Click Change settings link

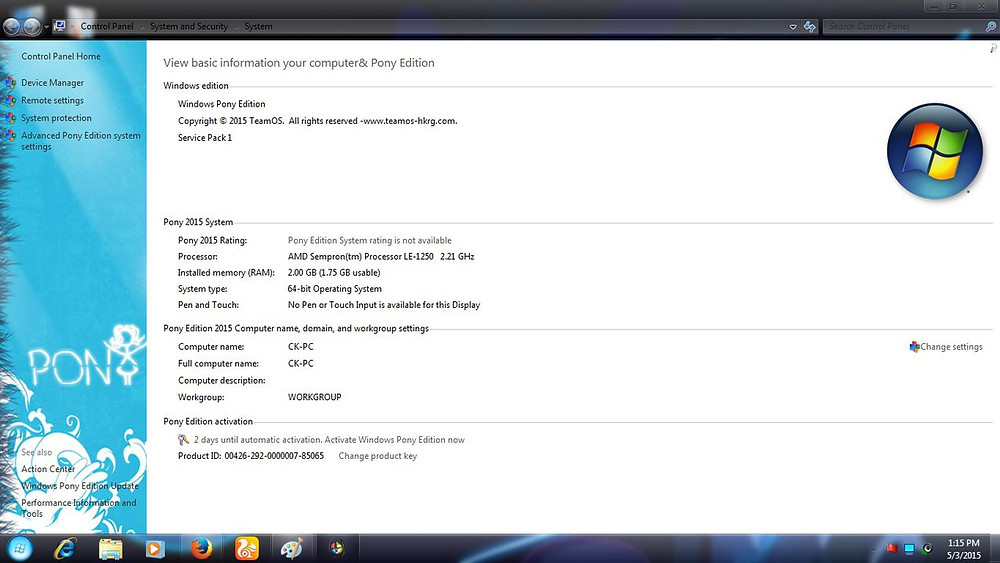pos(951,347)
